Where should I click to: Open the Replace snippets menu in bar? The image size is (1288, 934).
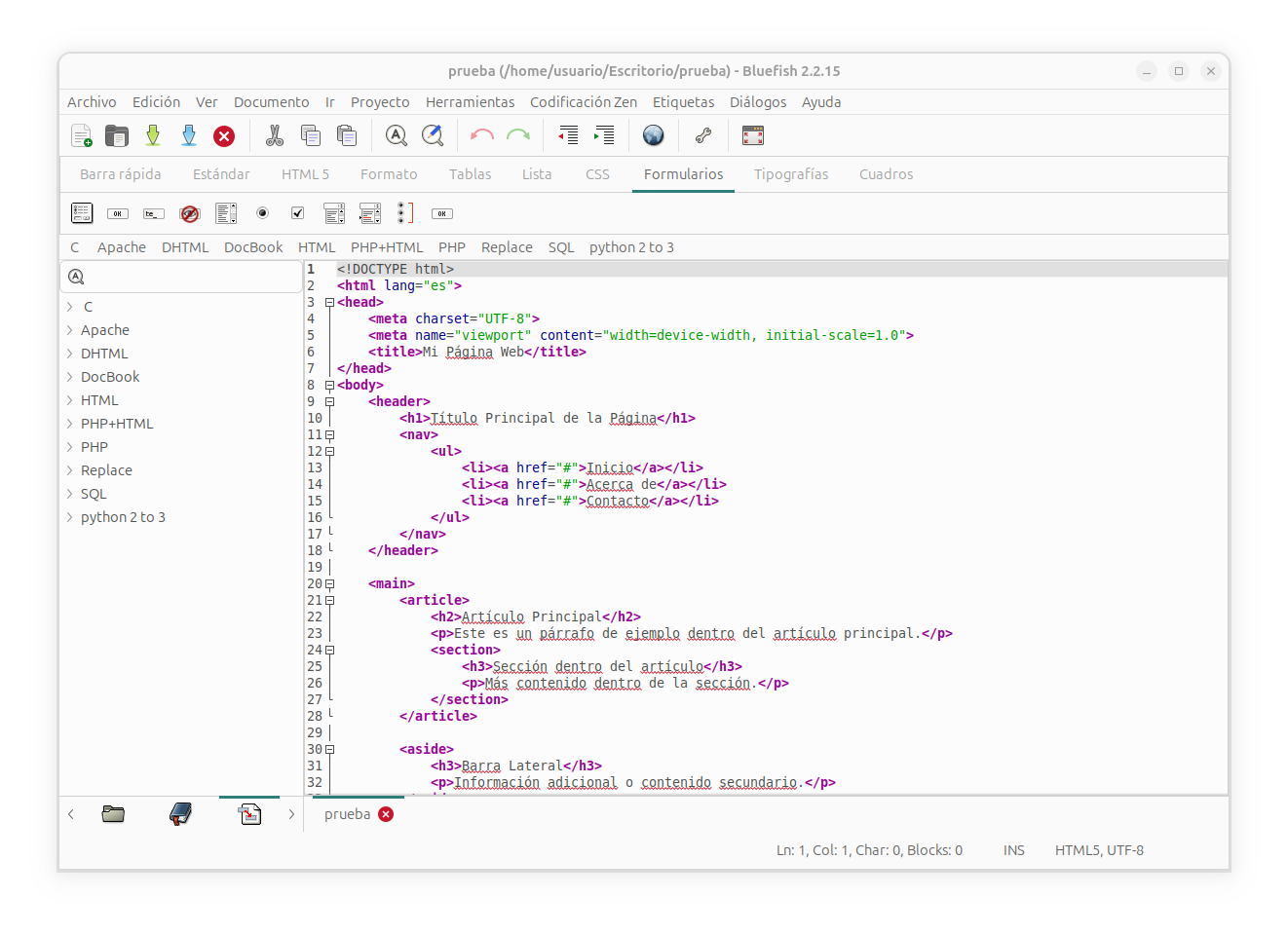click(x=507, y=247)
